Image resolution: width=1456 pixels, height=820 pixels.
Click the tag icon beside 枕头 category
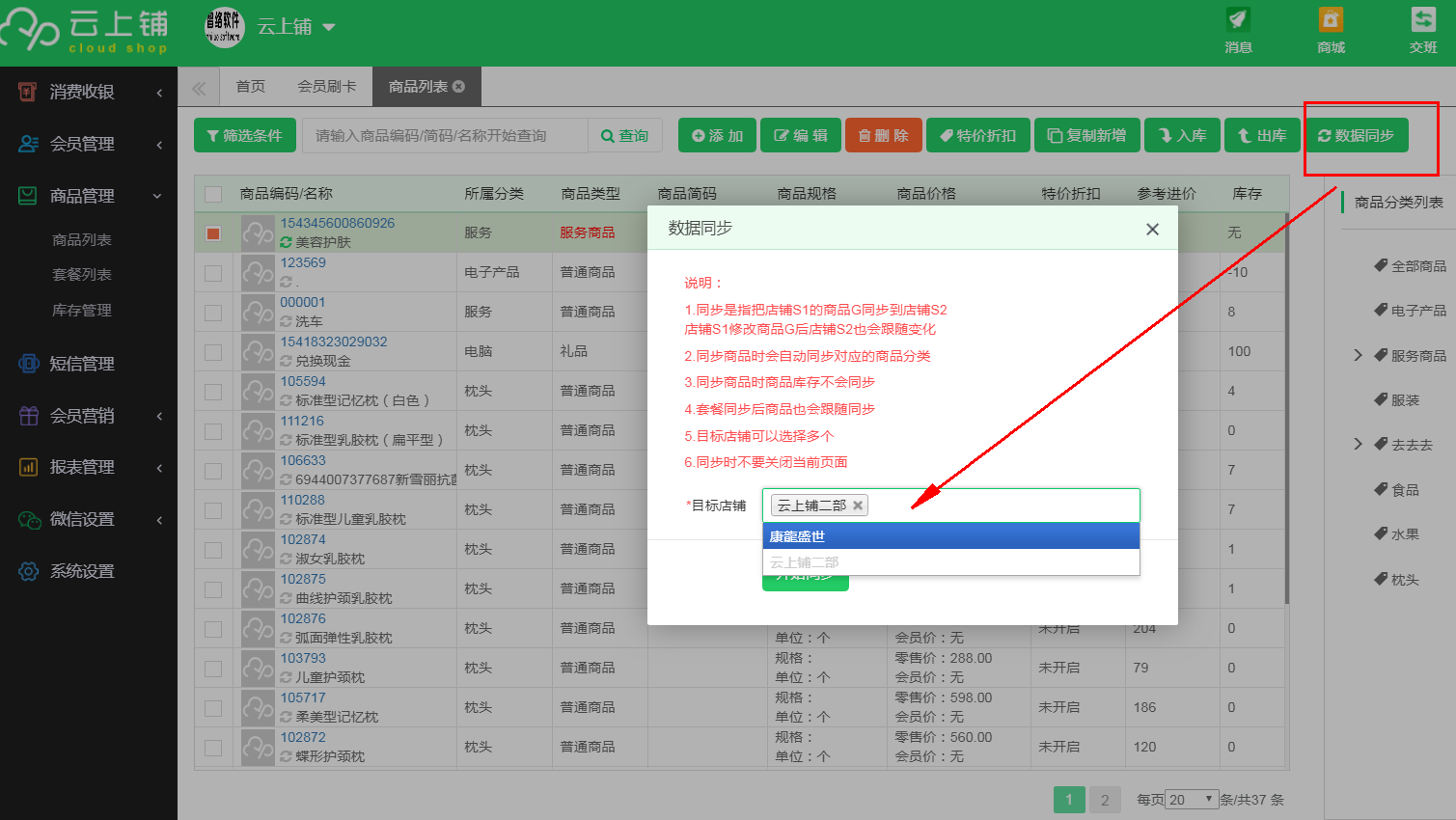point(1381,579)
